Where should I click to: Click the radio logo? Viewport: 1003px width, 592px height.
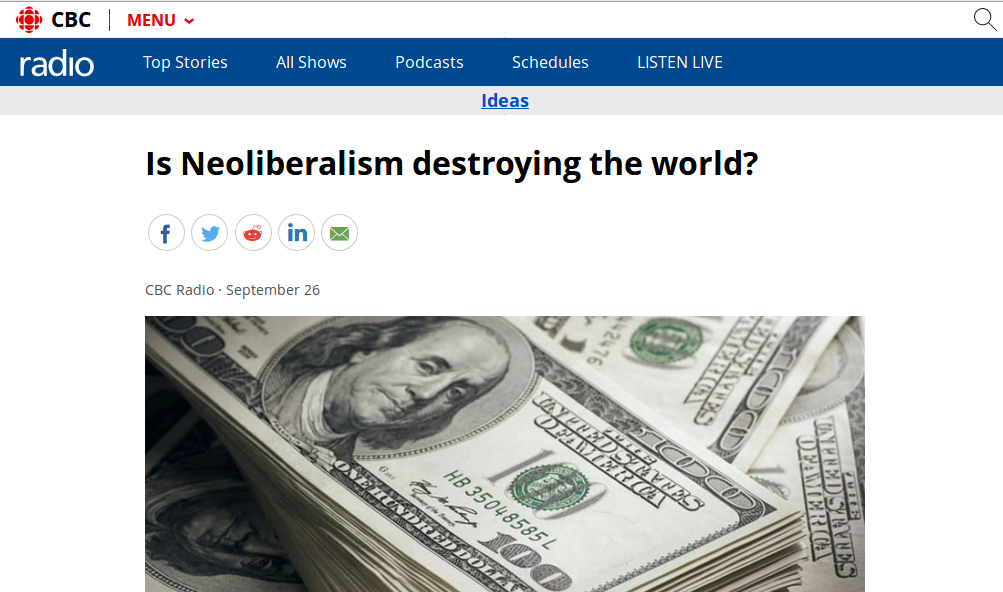pyautogui.click(x=56, y=63)
